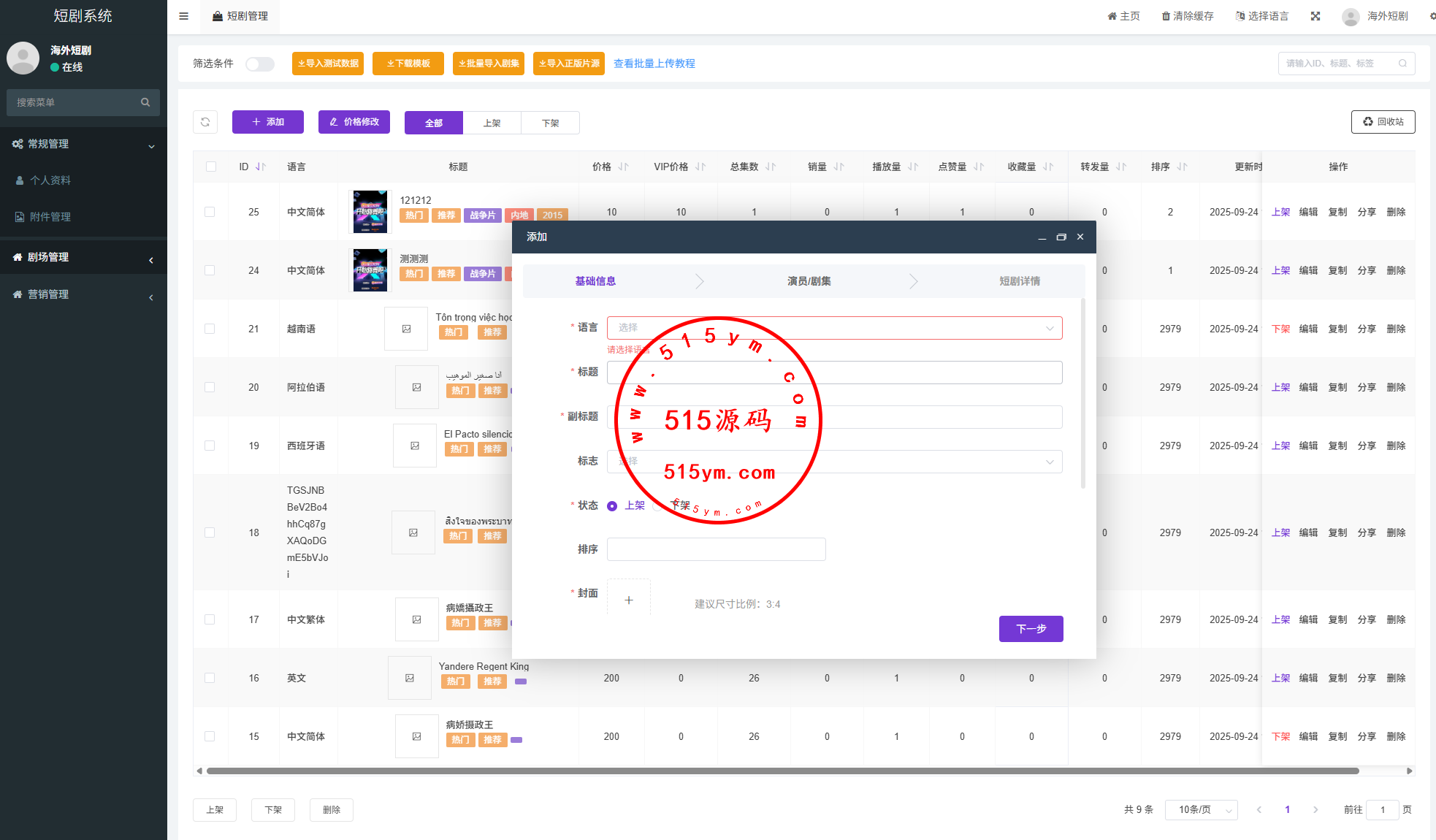Check the select-all header checkbox
Viewport: 1436px width, 840px height.
coord(211,167)
